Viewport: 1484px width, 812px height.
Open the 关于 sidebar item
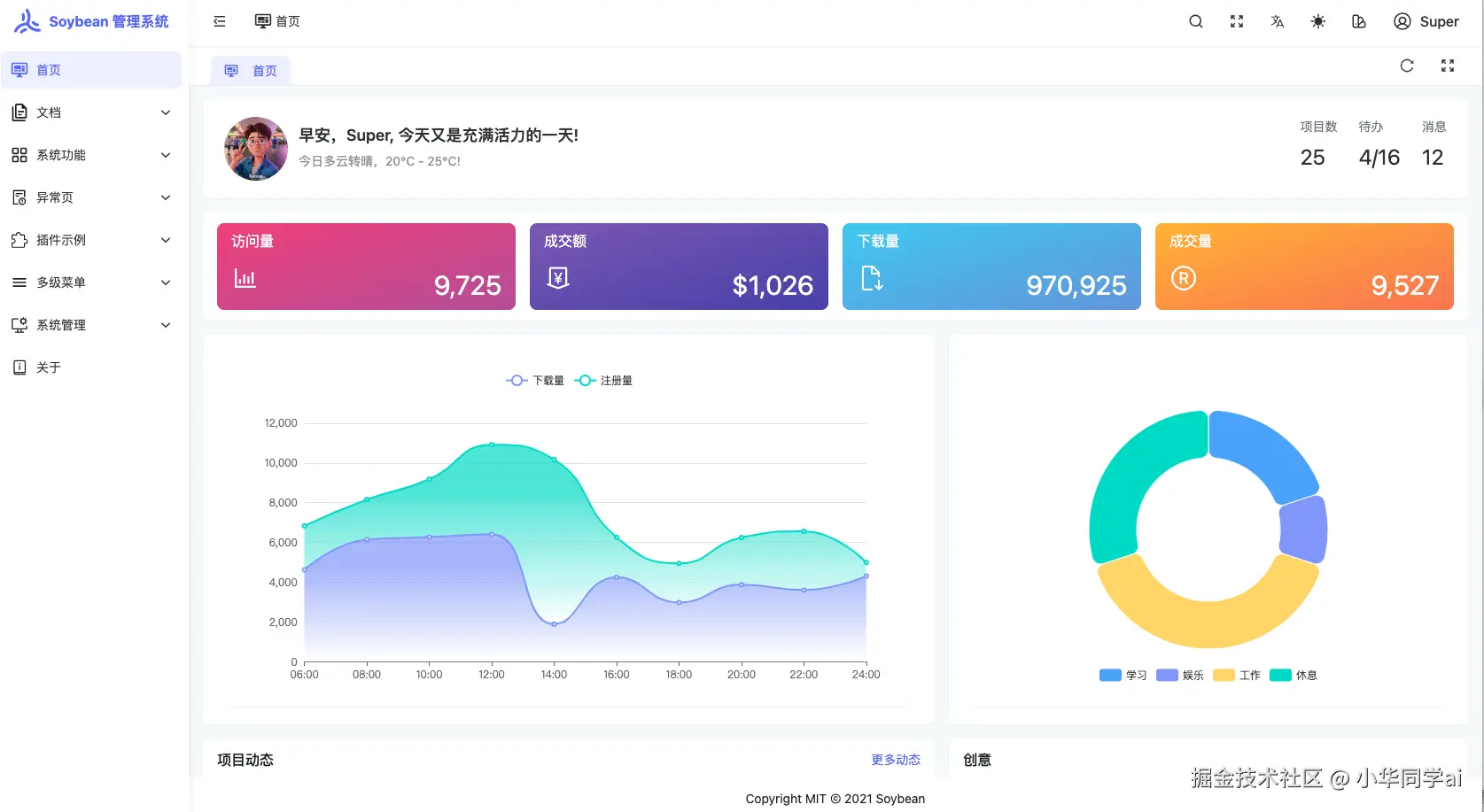[91, 367]
